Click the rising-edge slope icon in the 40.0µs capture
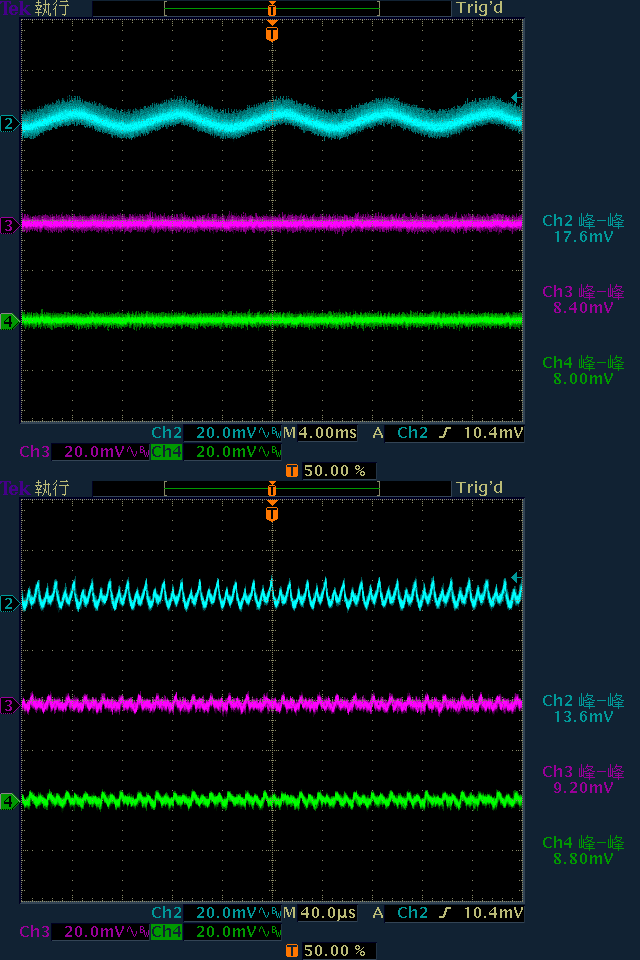The image size is (640, 960). coord(445,913)
